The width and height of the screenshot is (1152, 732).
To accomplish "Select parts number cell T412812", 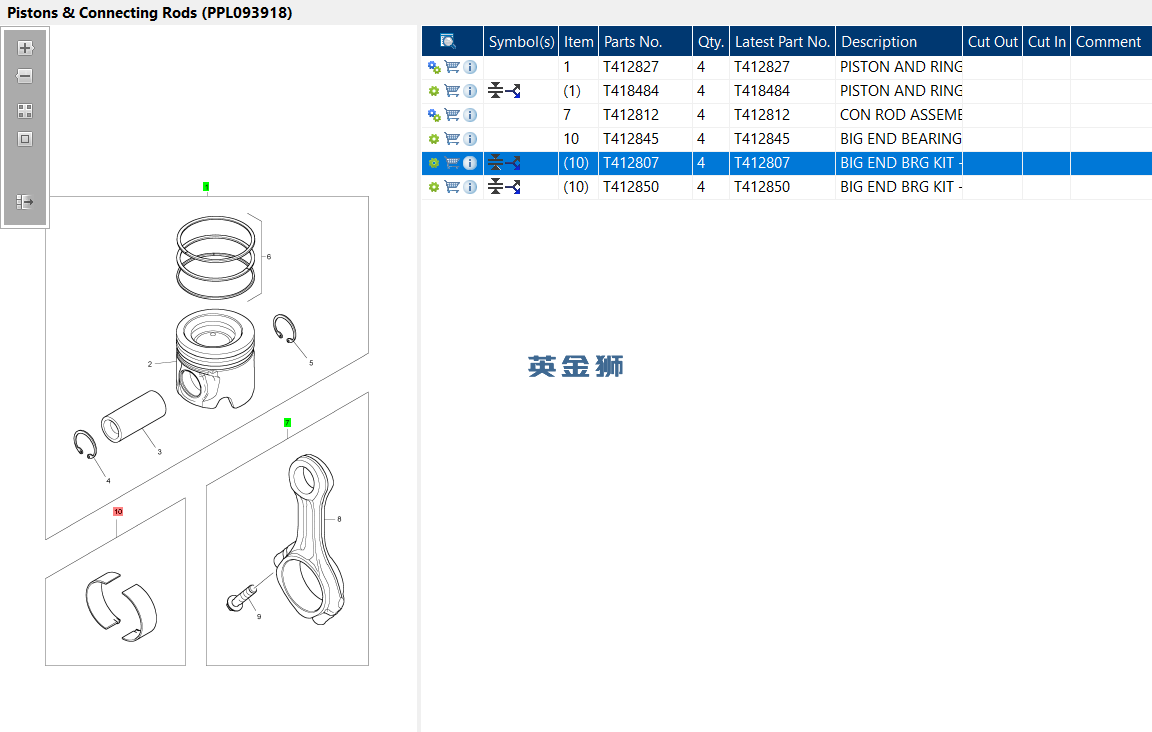I will (645, 115).
